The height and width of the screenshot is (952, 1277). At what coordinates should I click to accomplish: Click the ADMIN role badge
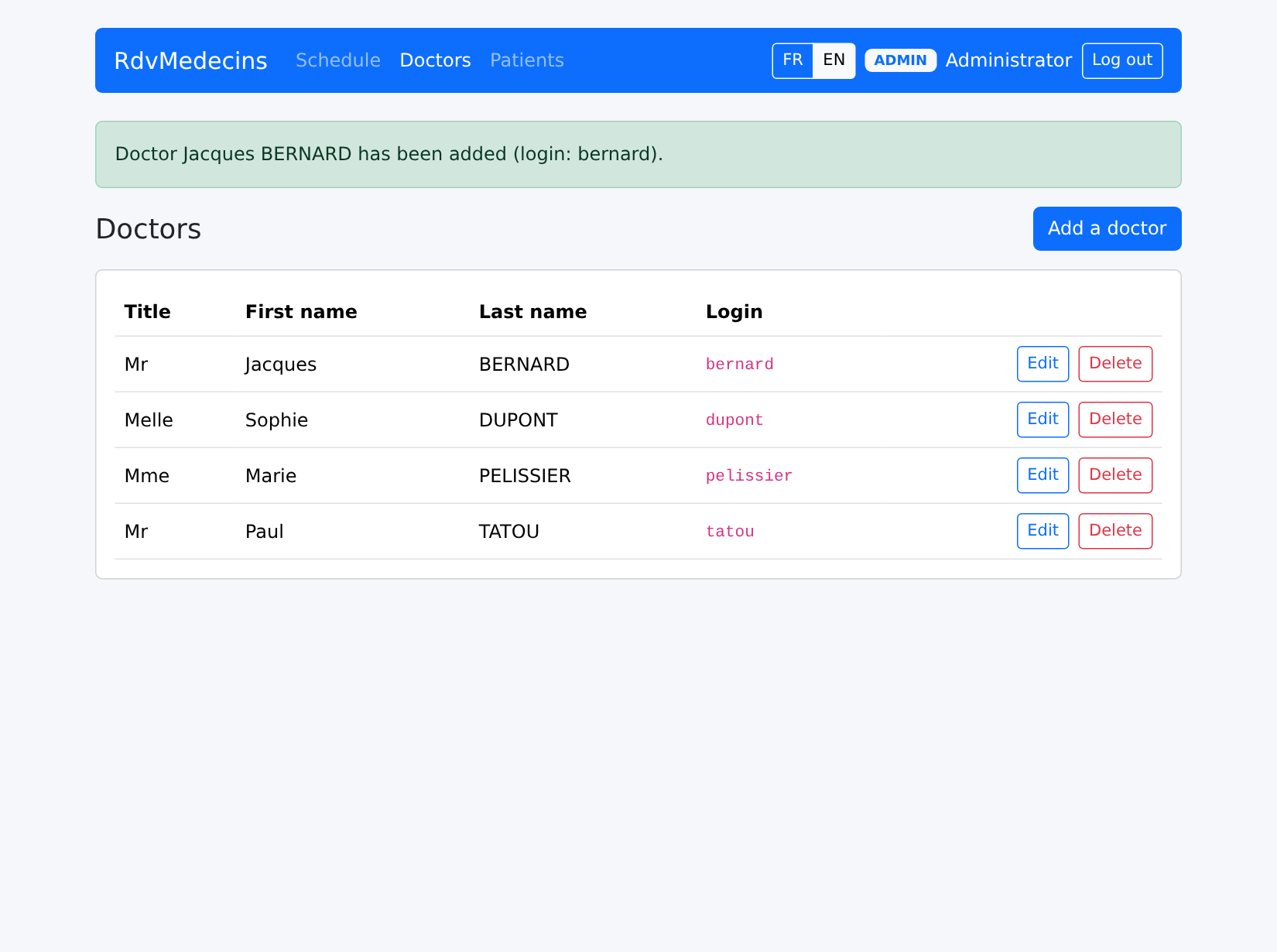coord(901,60)
